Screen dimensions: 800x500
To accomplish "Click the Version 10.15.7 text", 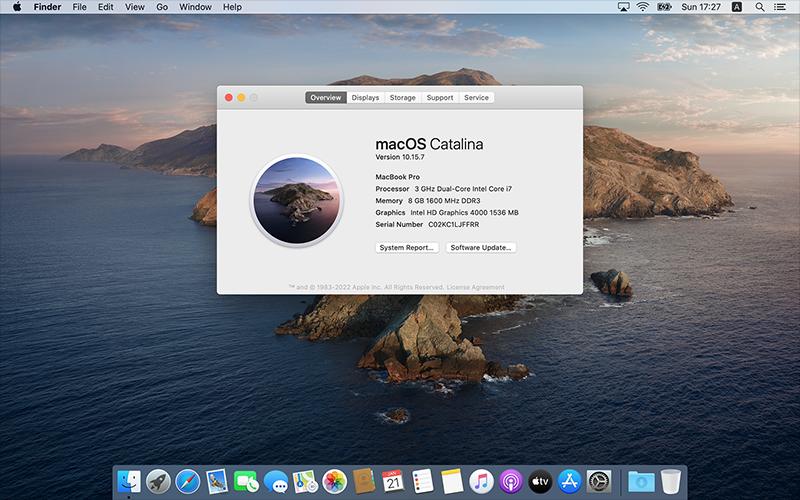I will (x=399, y=157).
